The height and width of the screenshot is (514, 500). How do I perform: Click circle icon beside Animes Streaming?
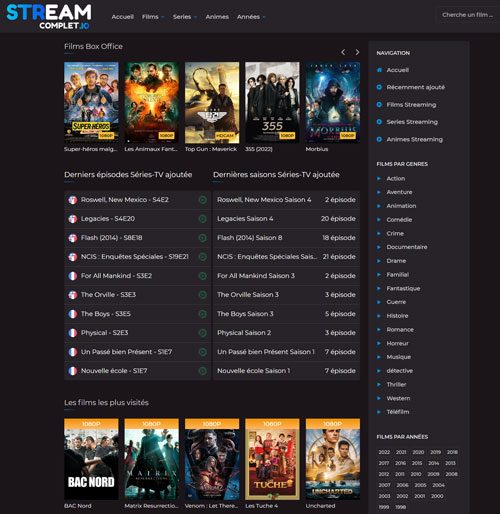click(x=379, y=139)
